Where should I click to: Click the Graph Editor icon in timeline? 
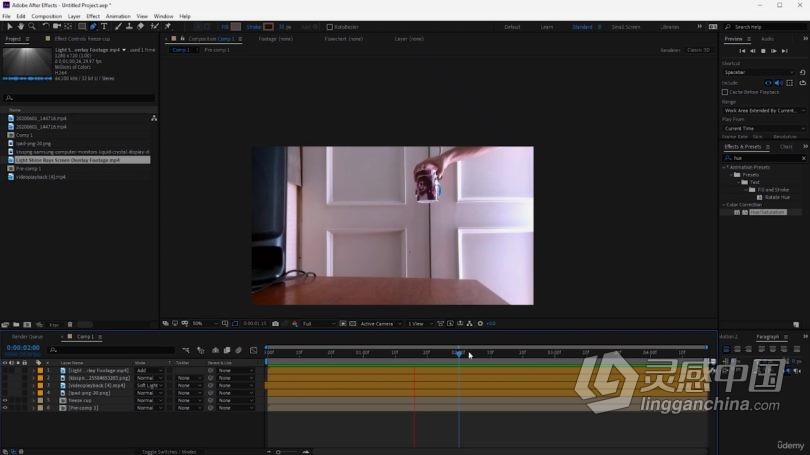(253, 350)
